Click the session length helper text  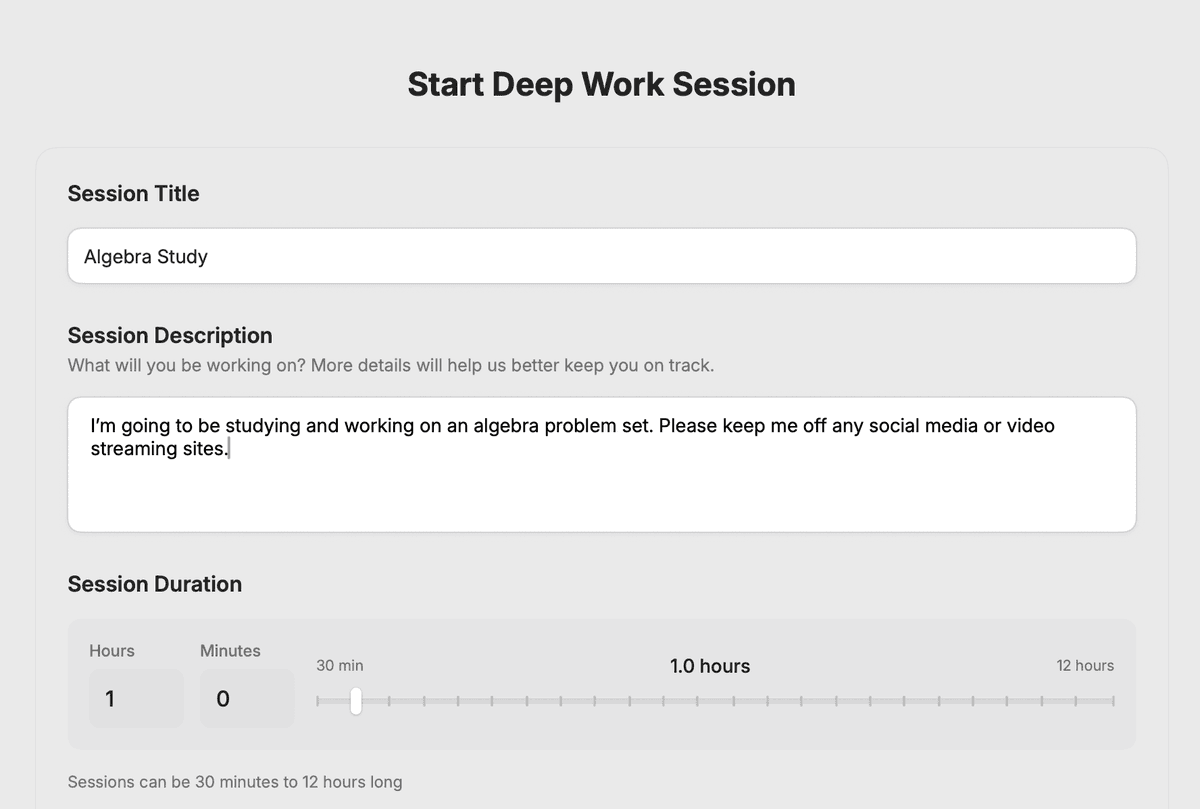click(235, 782)
